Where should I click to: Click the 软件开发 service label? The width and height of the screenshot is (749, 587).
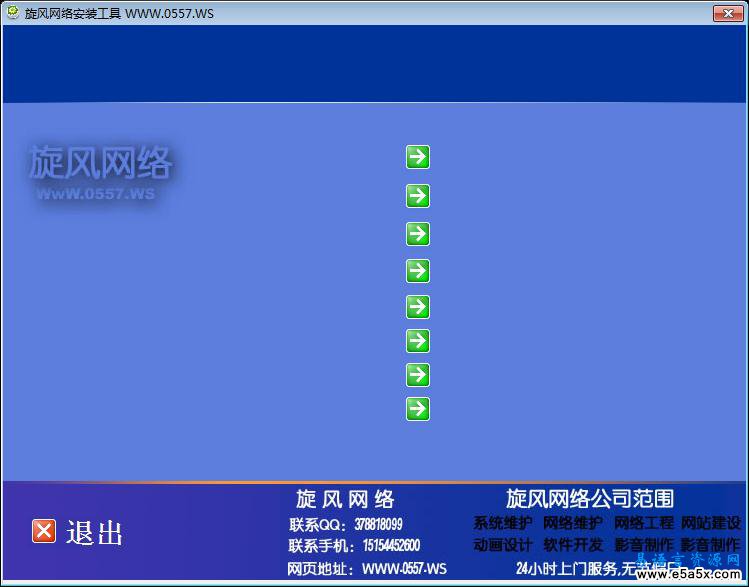[x=573, y=546]
